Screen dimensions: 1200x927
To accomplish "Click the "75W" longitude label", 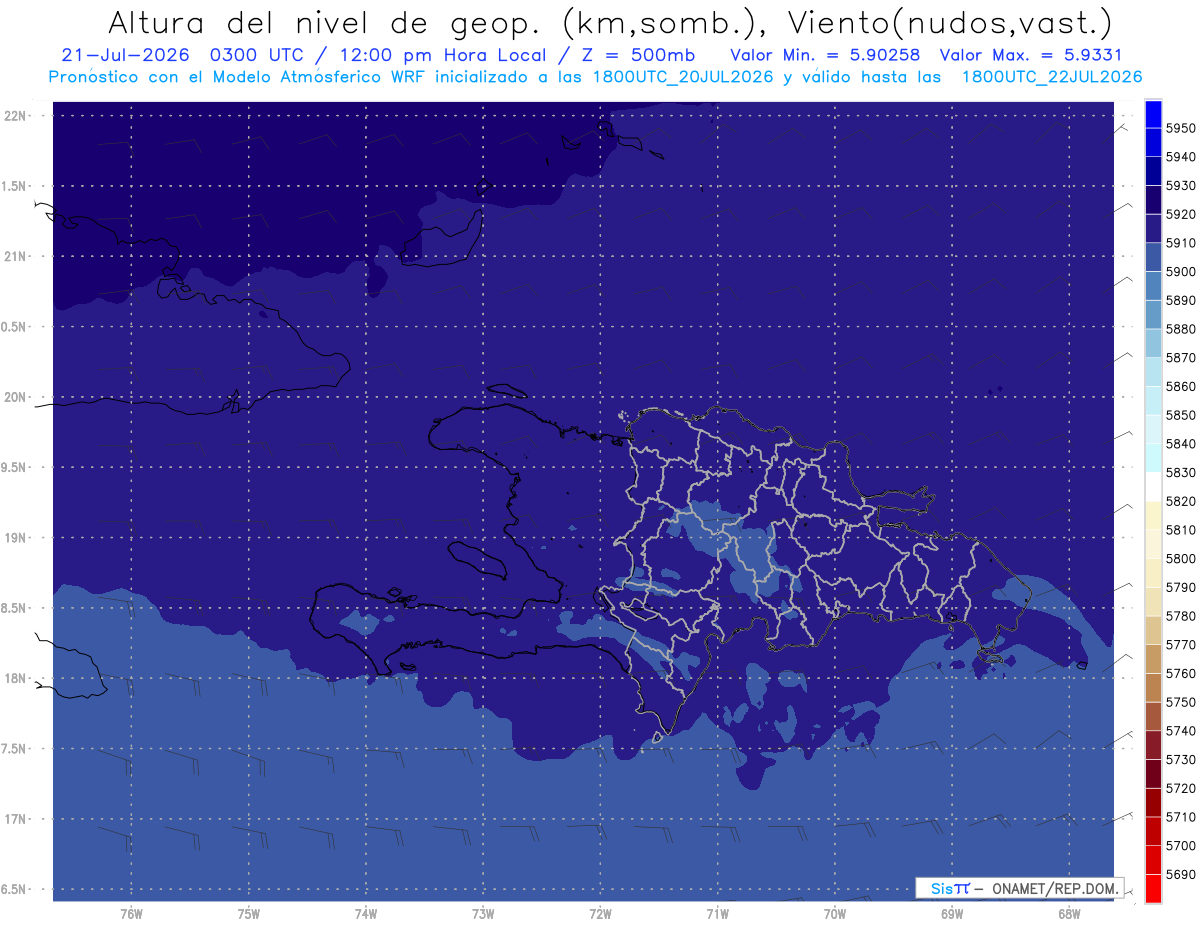I will (x=249, y=913).
